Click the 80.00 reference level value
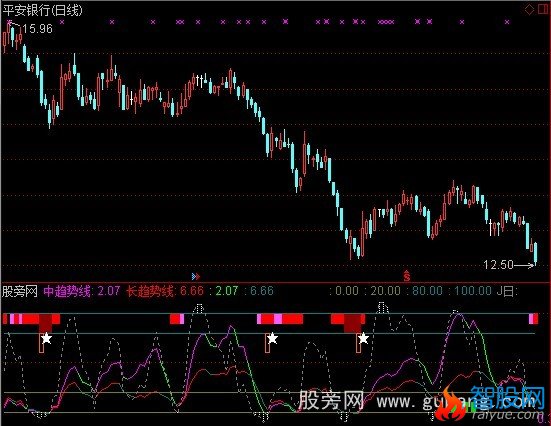 (x=427, y=291)
